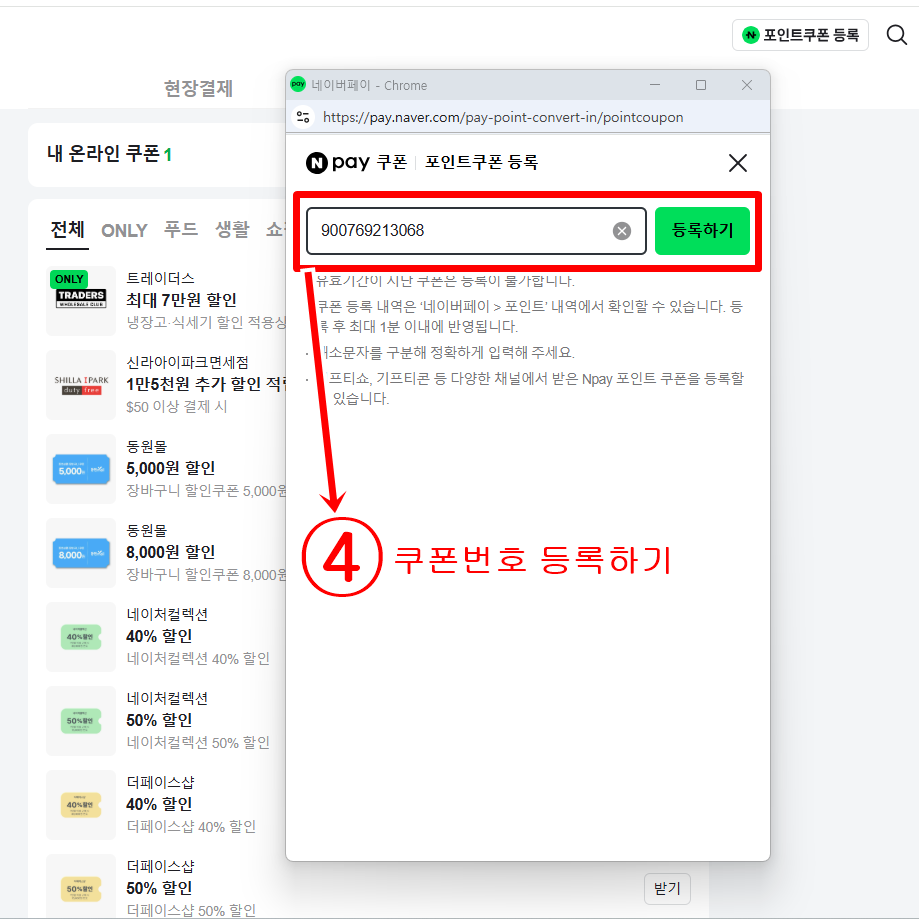
Task: Open 더페이스샵 50% 할인 coupon
Action: pos(159,888)
